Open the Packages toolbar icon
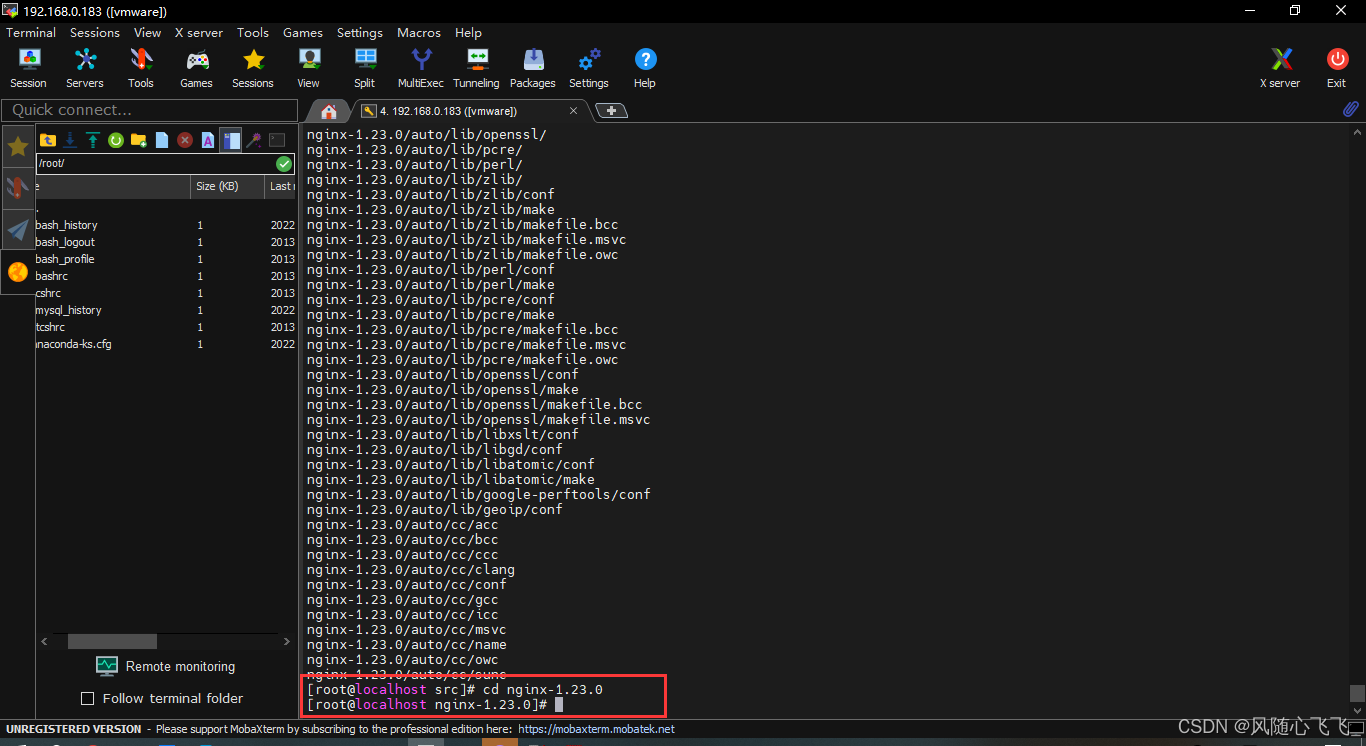1366x746 pixels. click(x=533, y=68)
